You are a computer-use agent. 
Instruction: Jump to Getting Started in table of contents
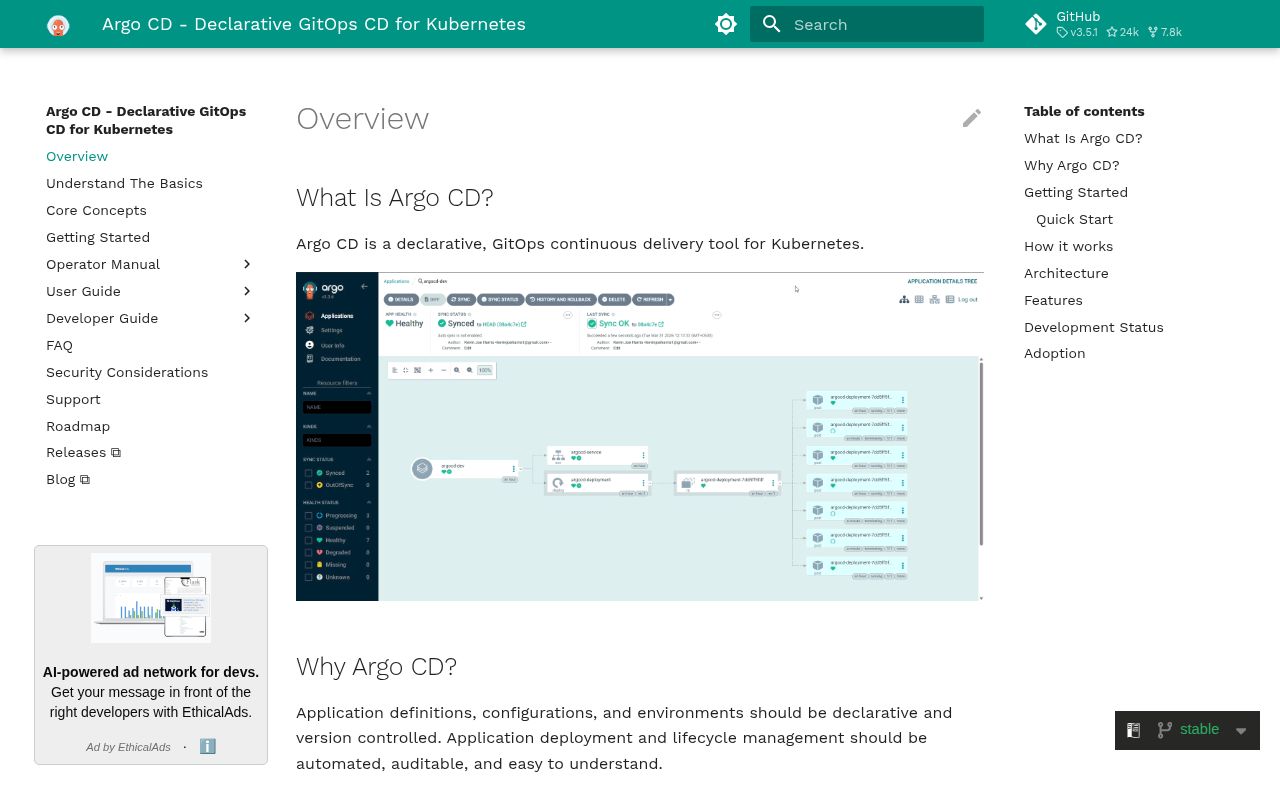1075,192
